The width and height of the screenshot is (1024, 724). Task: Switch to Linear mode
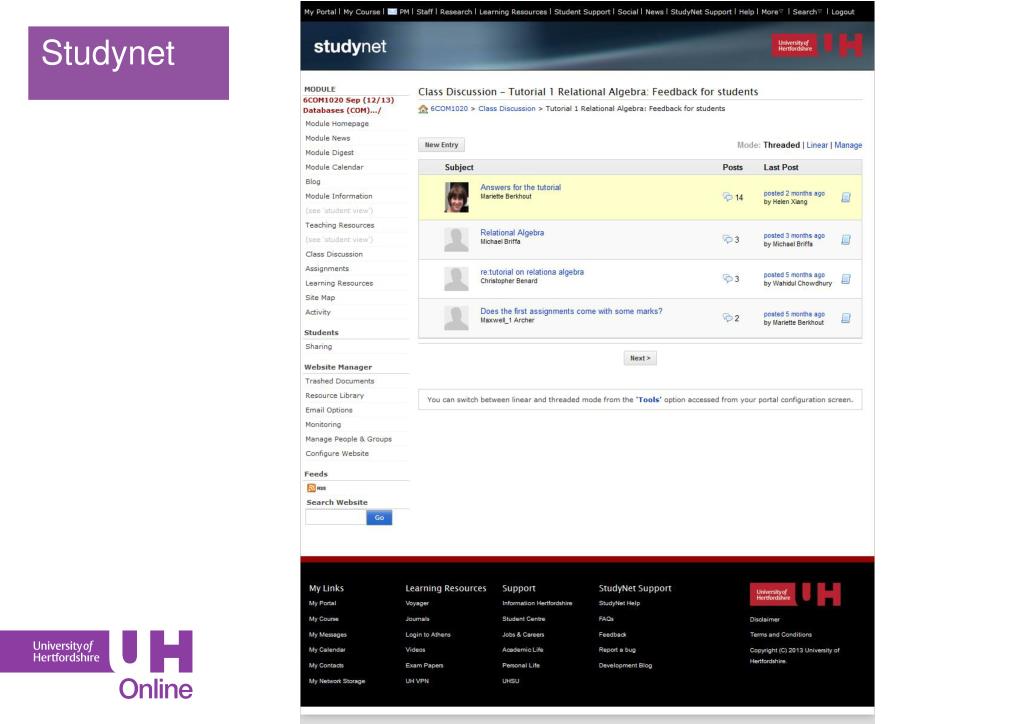coord(817,145)
